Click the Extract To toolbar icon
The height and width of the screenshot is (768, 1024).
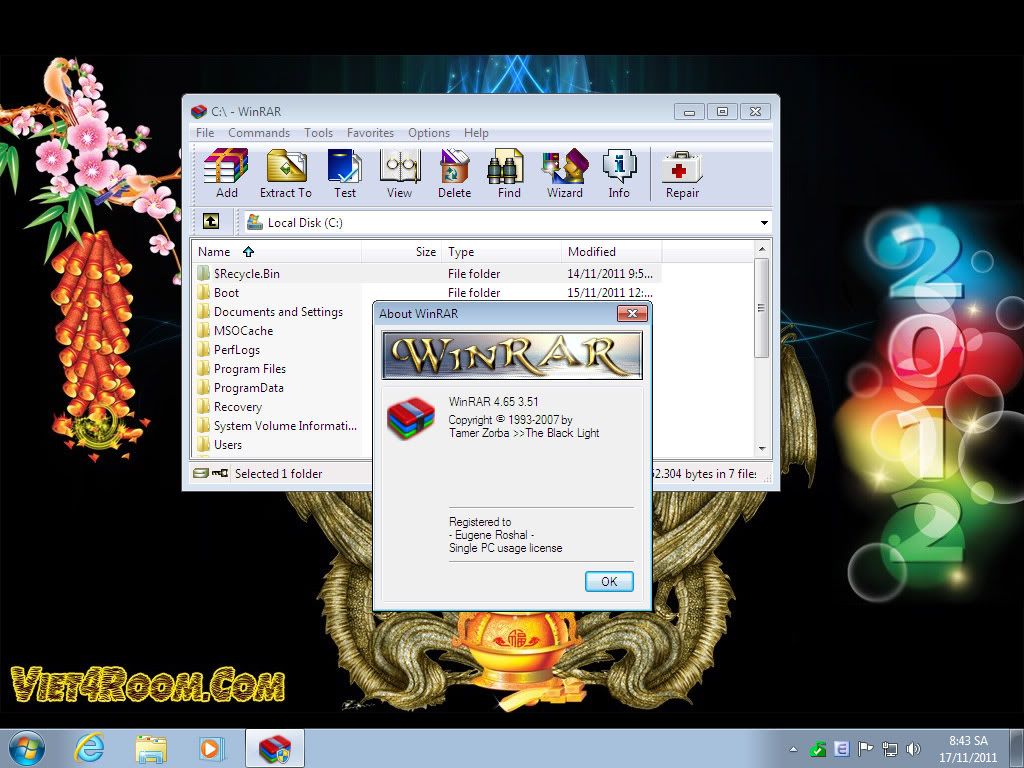click(287, 166)
